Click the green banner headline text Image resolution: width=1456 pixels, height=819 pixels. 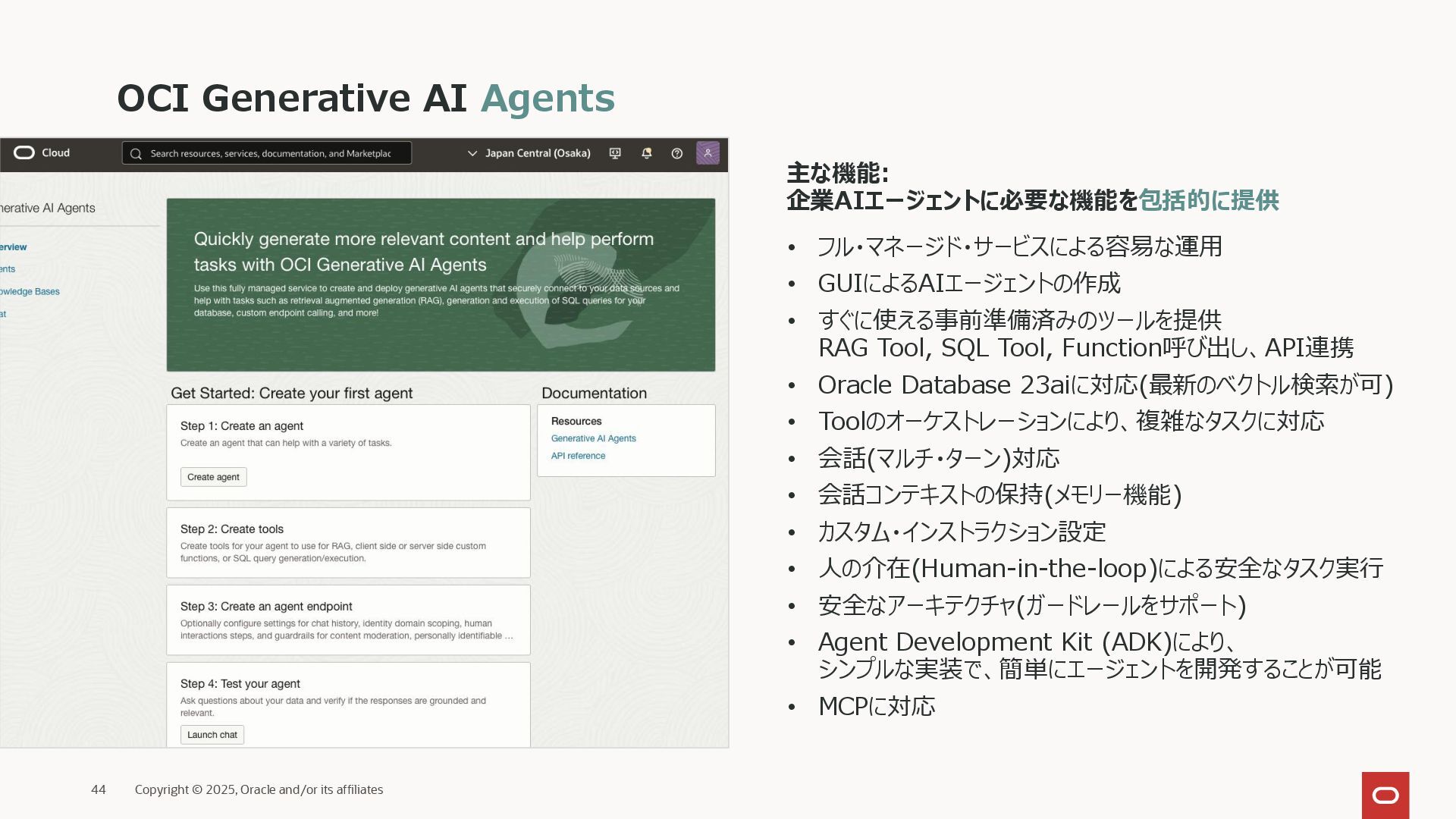(423, 252)
